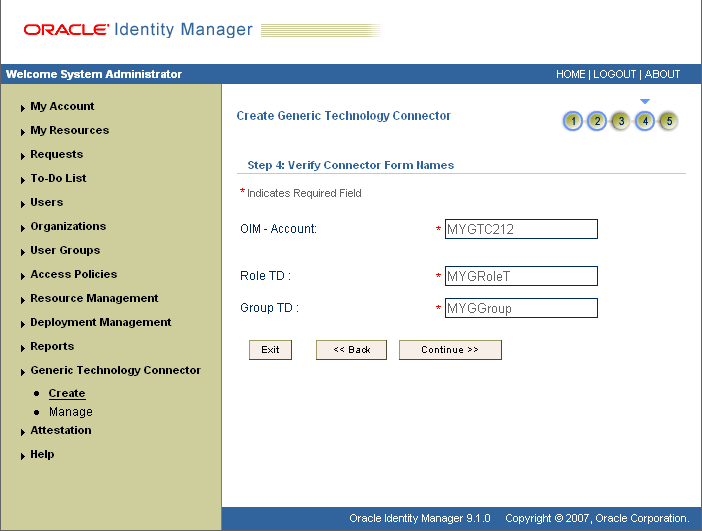The width and height of the screenshot is (702, 531).
Task: Click the 'Role TD :' label
Action: point(265,276)
